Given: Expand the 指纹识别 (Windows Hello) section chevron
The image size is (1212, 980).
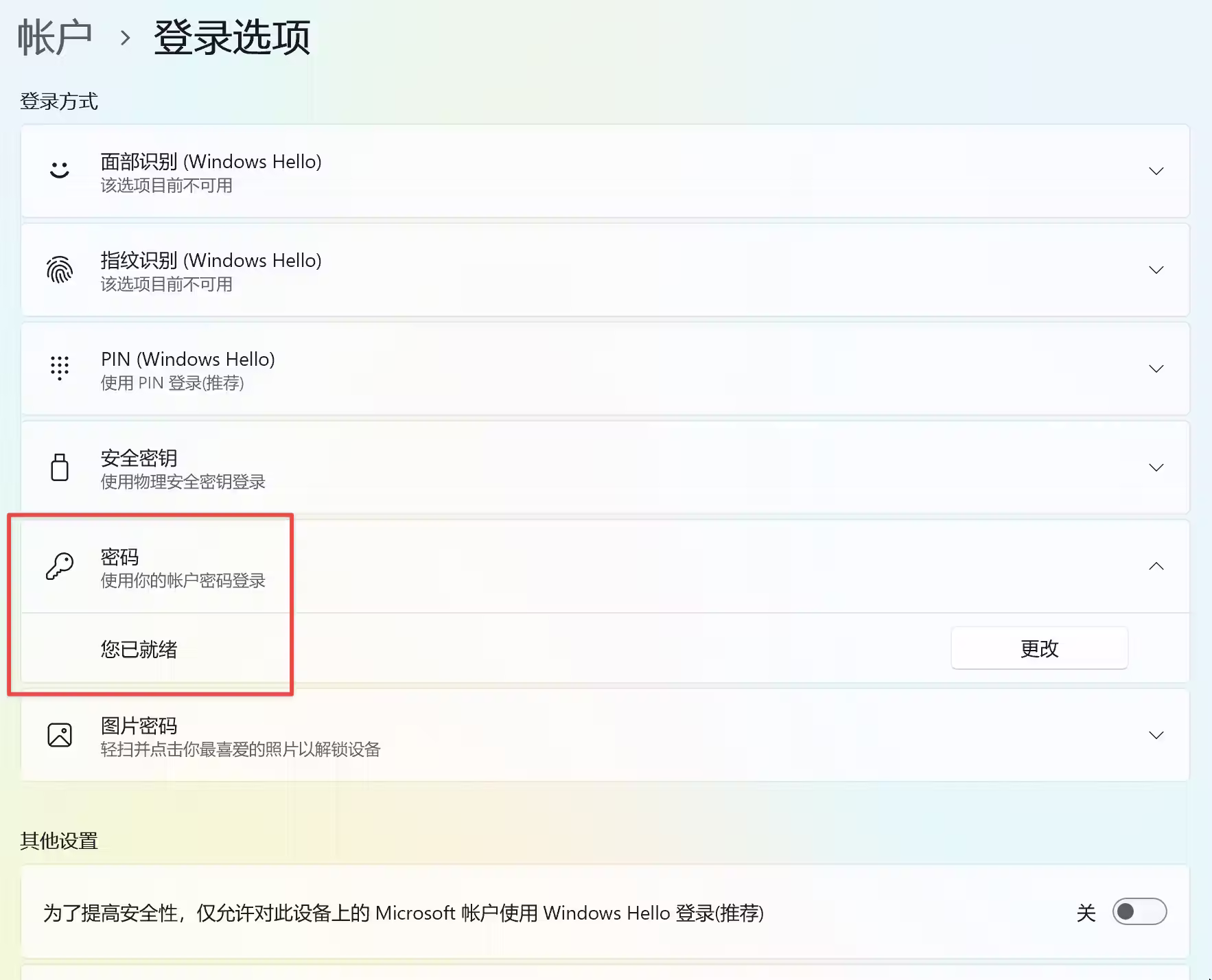Looking at the screenshot, I should pos(1156,270).
